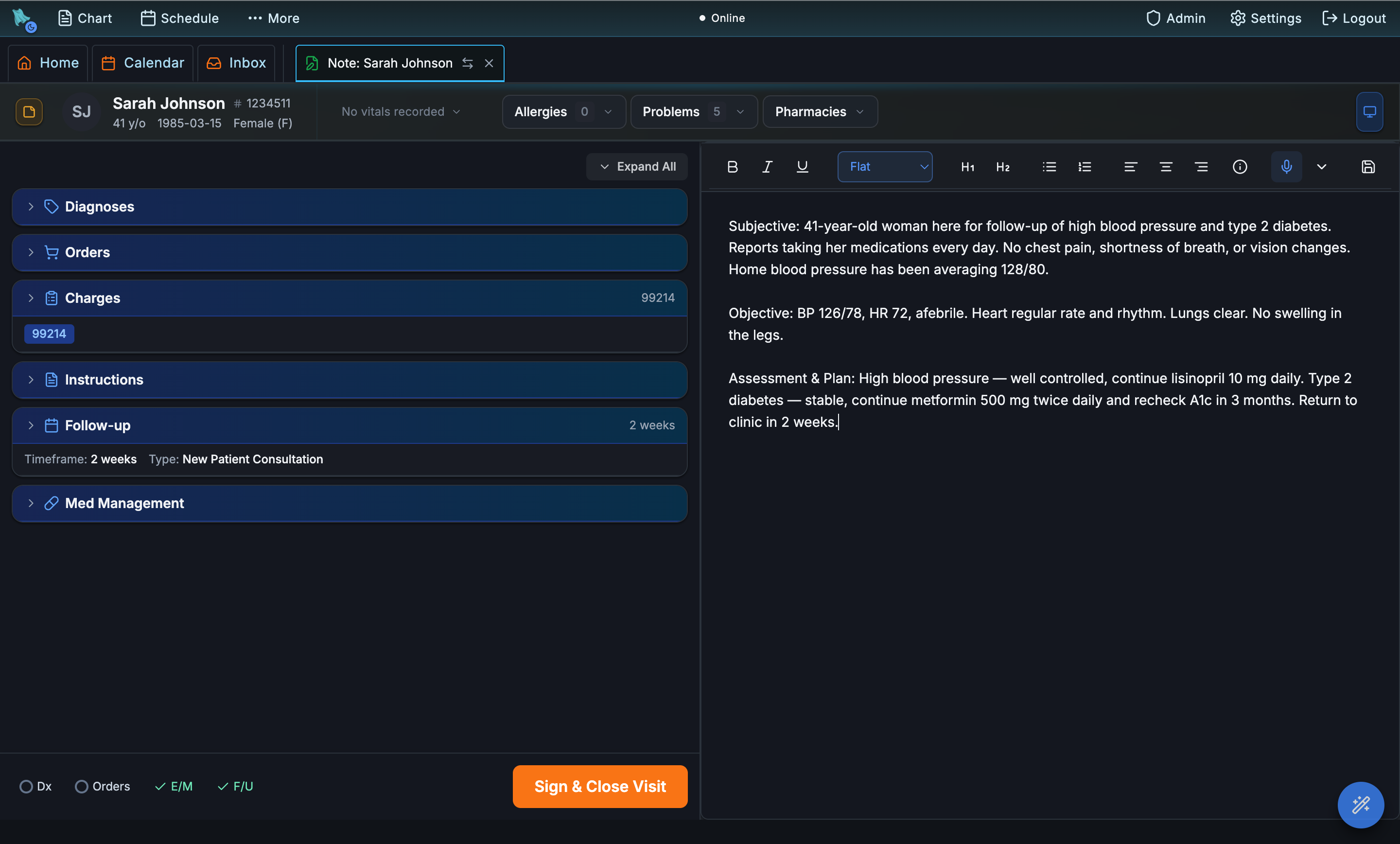
Task: Open the No vitals recorded dropdown
Action: (401, 111)
